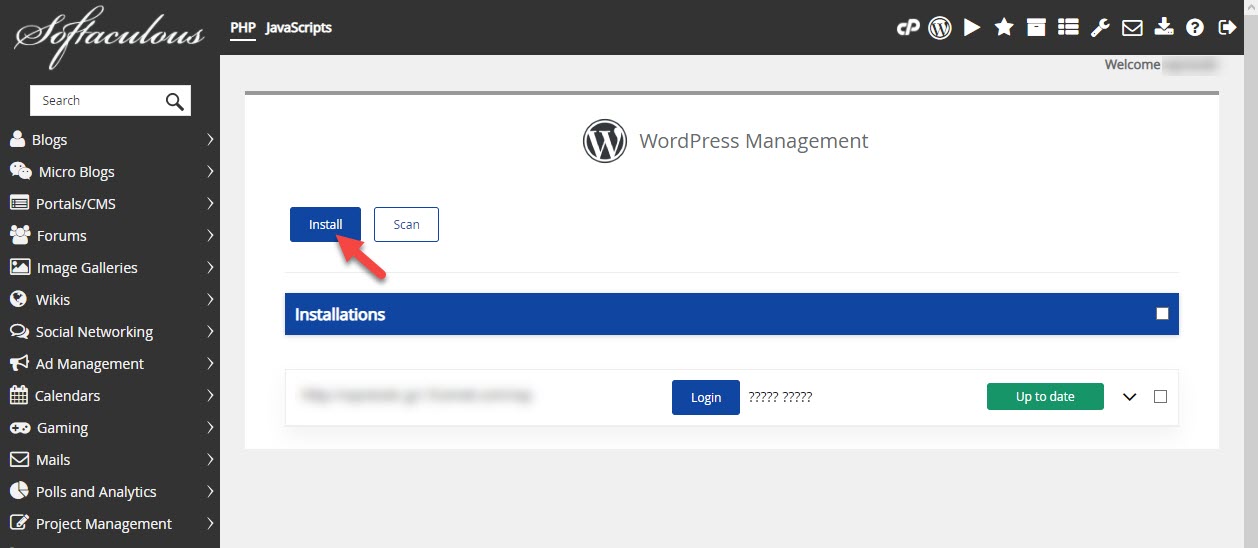Image resolution: width=1258 pixels, height=548 pixels.
Task: Open demos via the play icon
Action: [x=972, y=28]
